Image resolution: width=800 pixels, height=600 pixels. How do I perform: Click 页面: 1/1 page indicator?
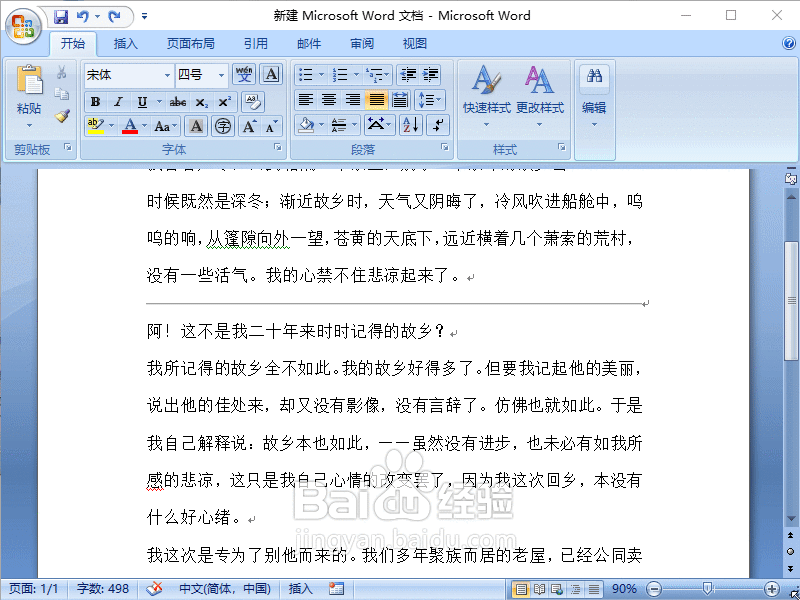pos(34,589)
